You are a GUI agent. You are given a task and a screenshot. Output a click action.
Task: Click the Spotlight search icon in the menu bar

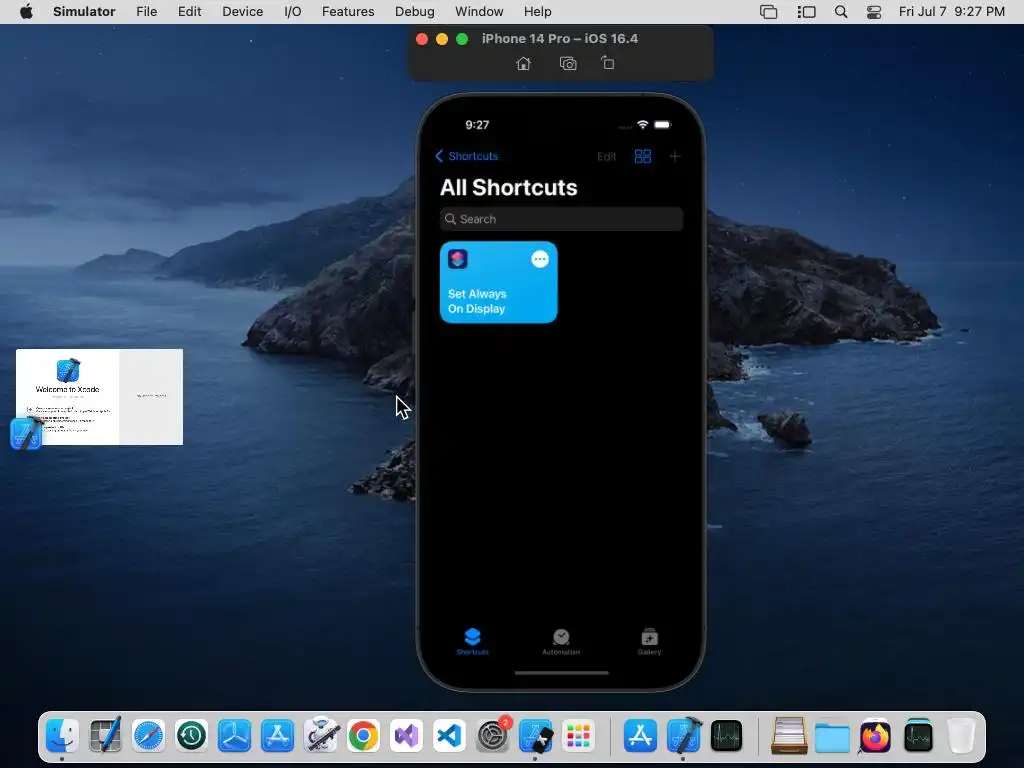(x=841, y=12)
